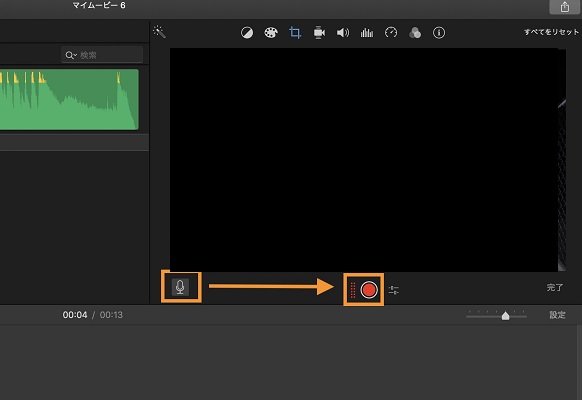This screenshot has width=582, height=400.
Task: Click into the 検索 search field
Action: coord(102,55)
